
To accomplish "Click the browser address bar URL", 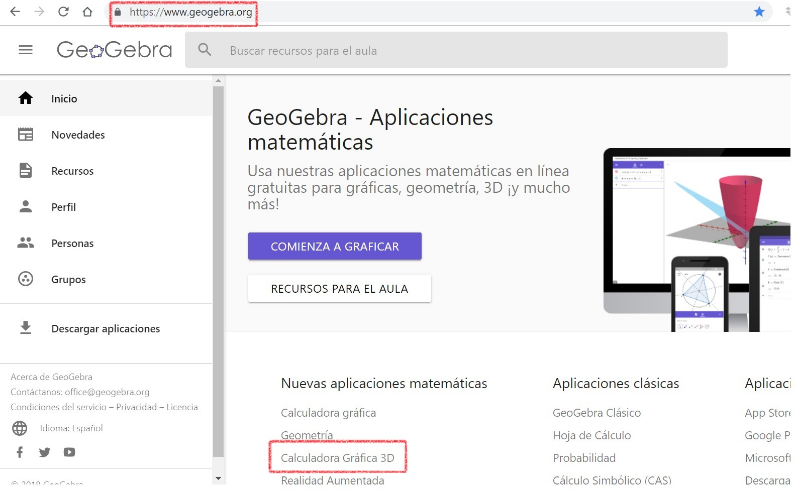I will 190,12.
